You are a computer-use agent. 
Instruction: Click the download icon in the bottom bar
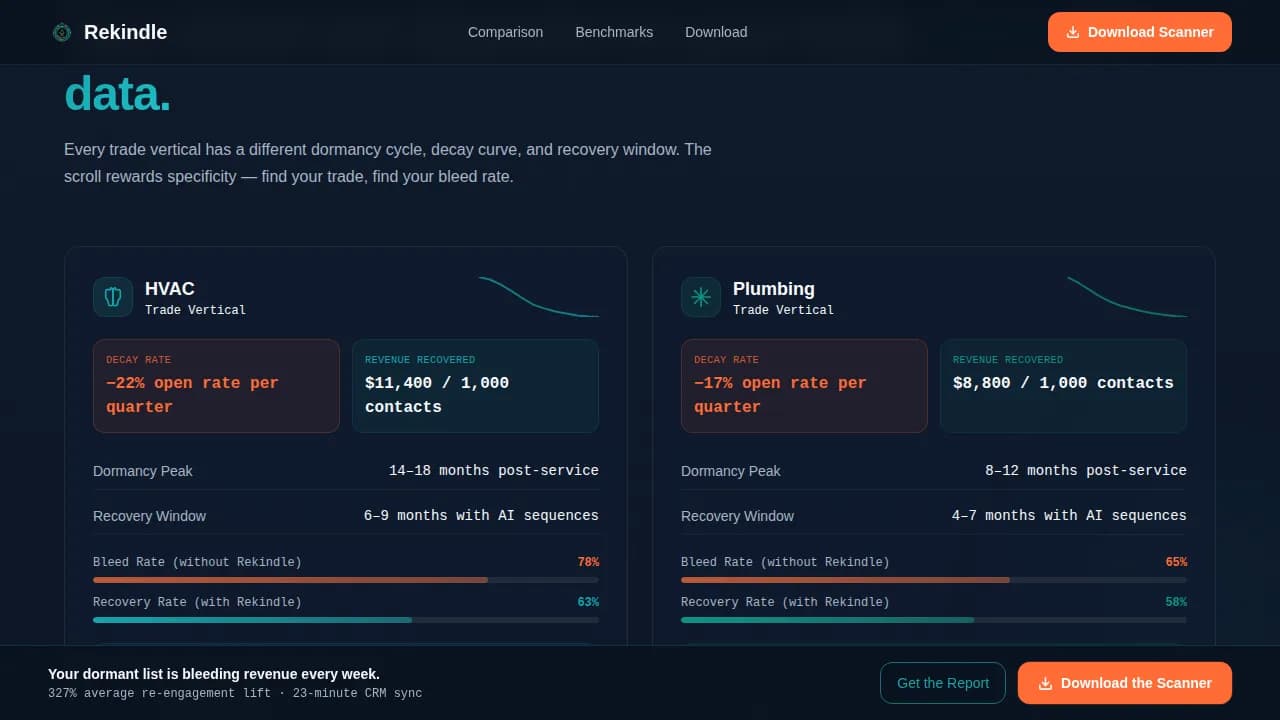pos(1046,683)
